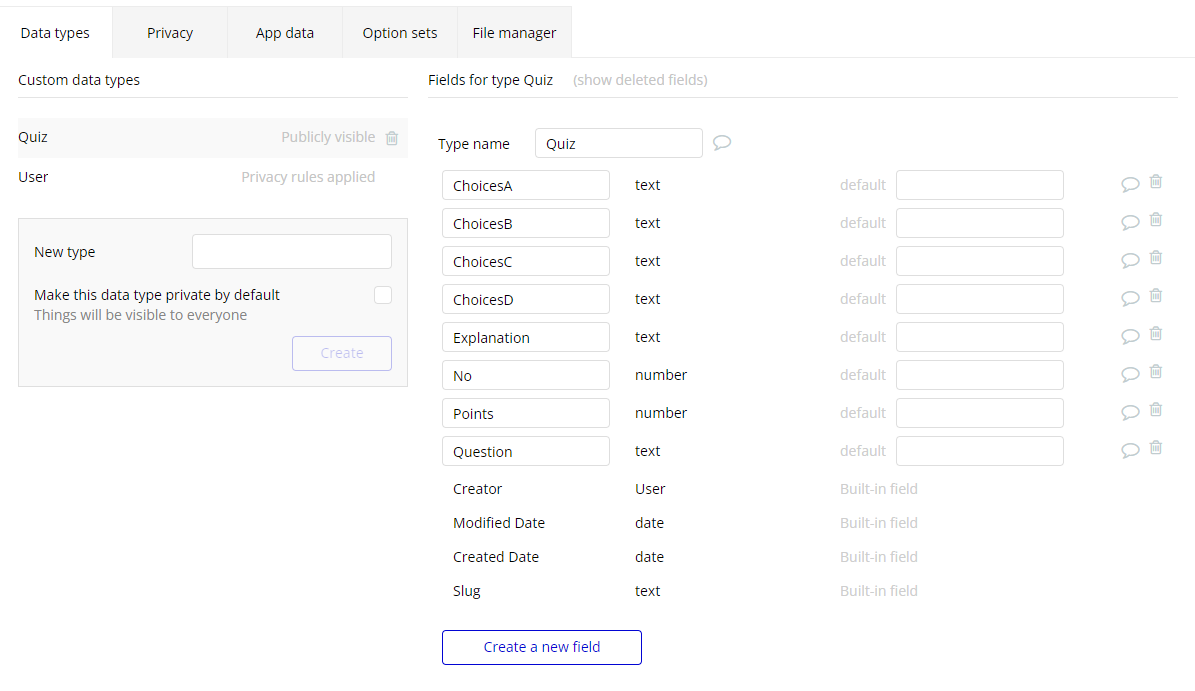Viewport: 1195px width, 691px height.
Task: Open comment icon for ChoicesB field
Action: point(1130,222)
